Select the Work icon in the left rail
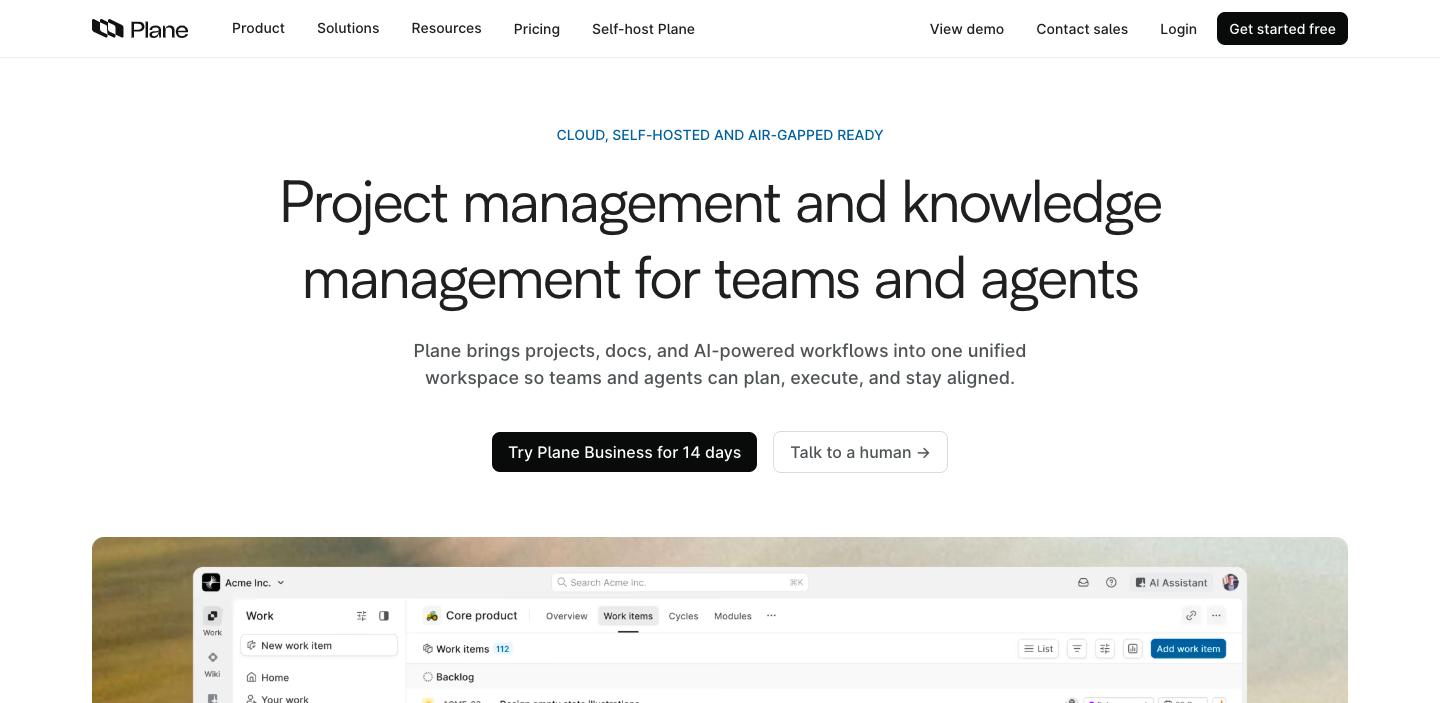The width and height of the screenshot is (1440, 703). pos(212,616)
